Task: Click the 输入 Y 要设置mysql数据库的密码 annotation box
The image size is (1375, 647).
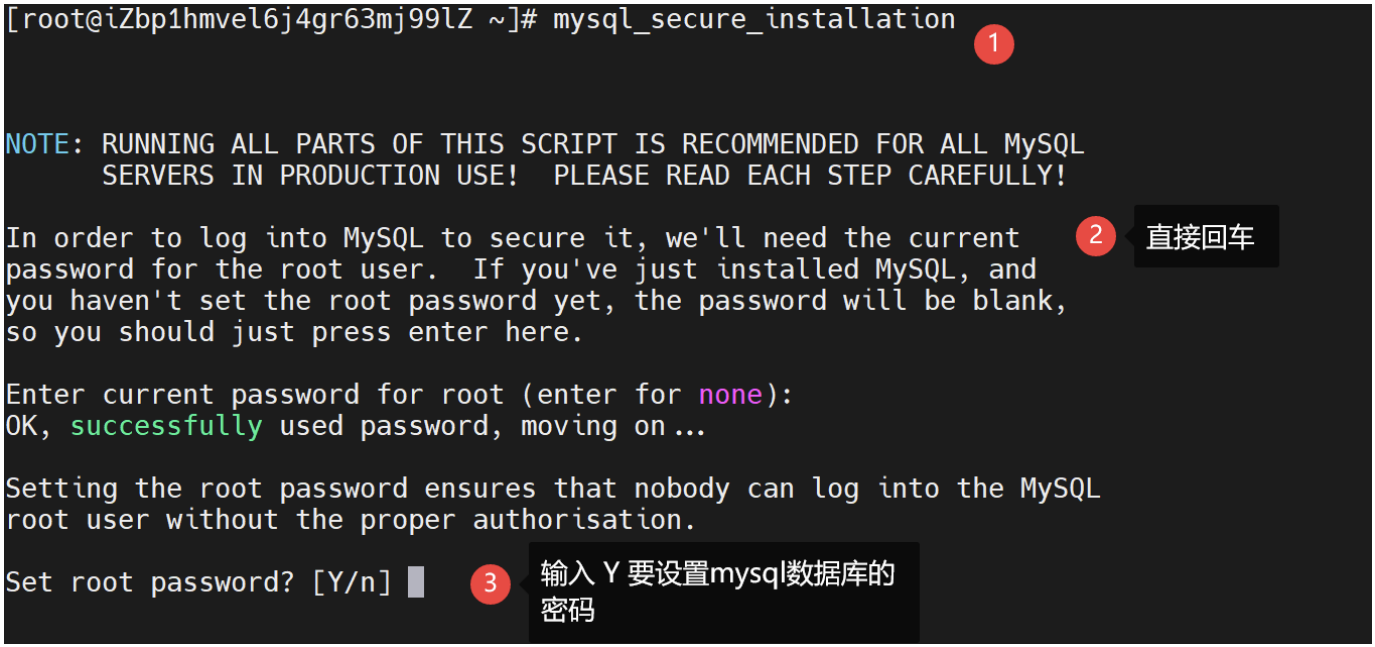Action: 724,592
